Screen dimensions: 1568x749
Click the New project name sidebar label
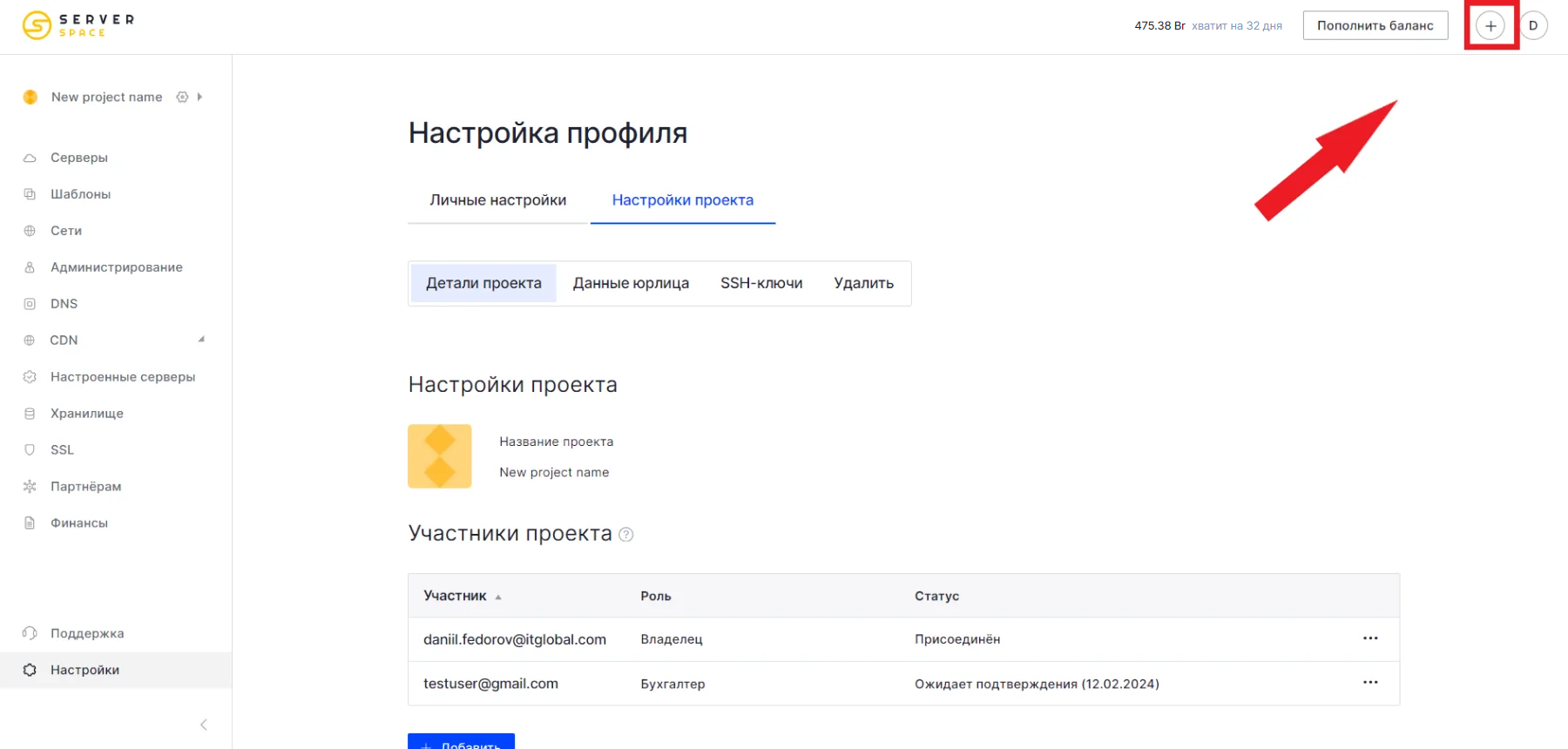tap(106, 97)
